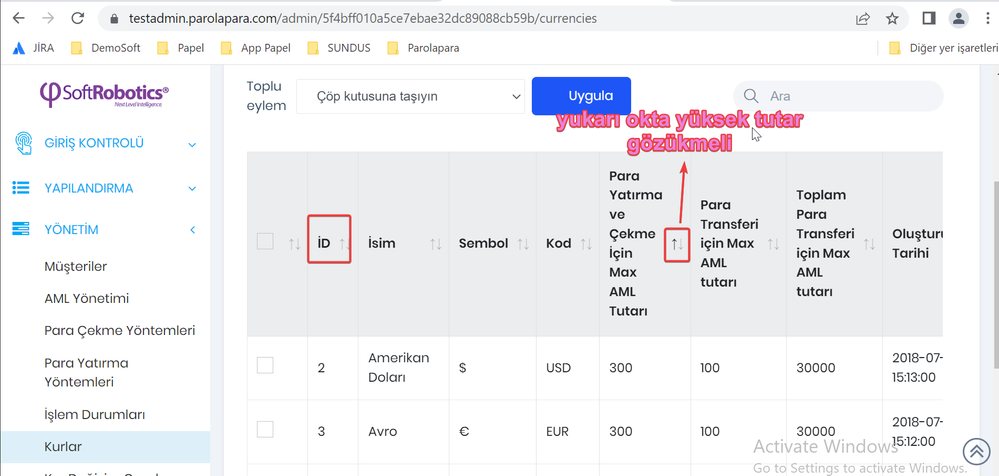Image resolution: width=999 pixels, height=476 pixels.
Task: Click the Uygula button
Action: coord(581,96)
